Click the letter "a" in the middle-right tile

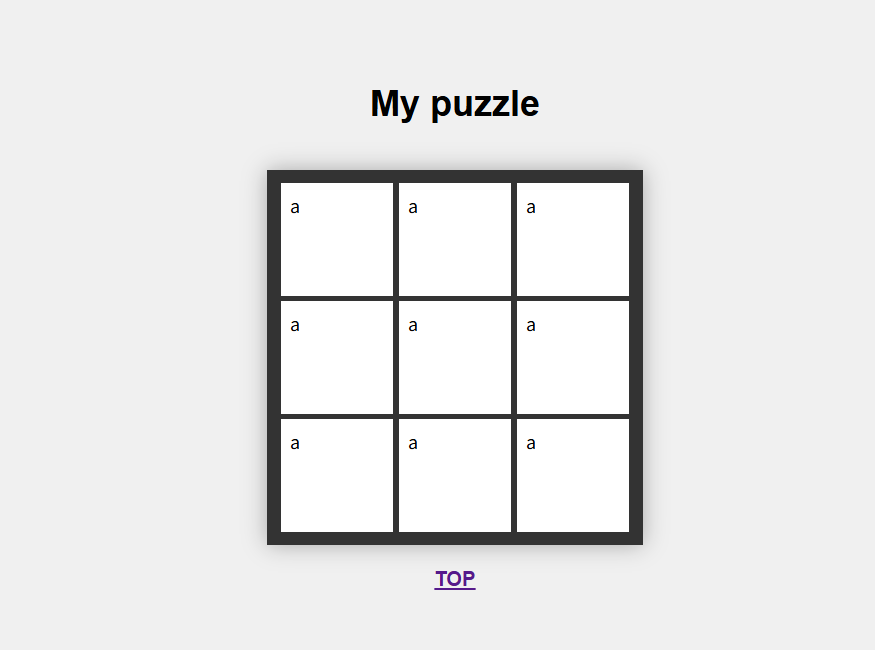531,326
